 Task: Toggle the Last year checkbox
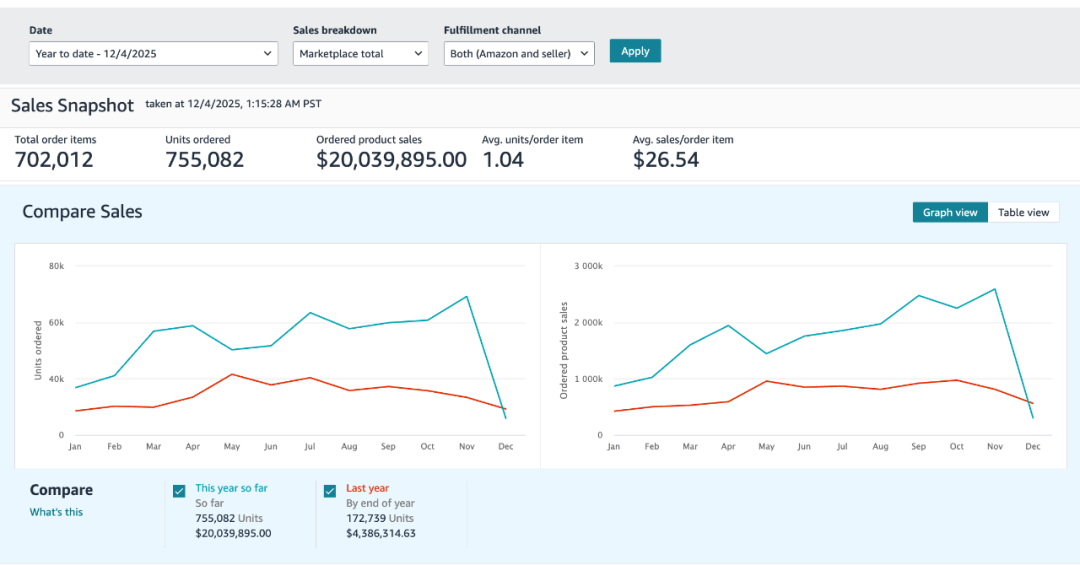(x=330, y=491)
